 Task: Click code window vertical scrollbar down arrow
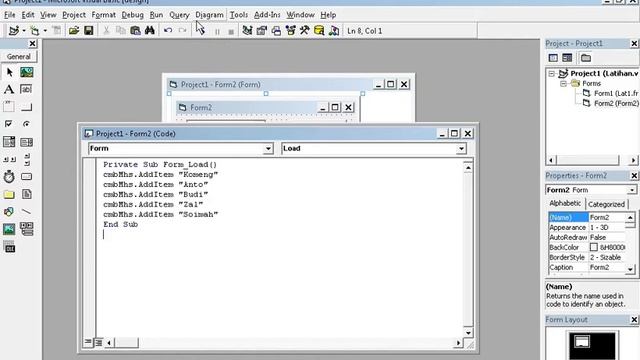click(x=468, y=333)
